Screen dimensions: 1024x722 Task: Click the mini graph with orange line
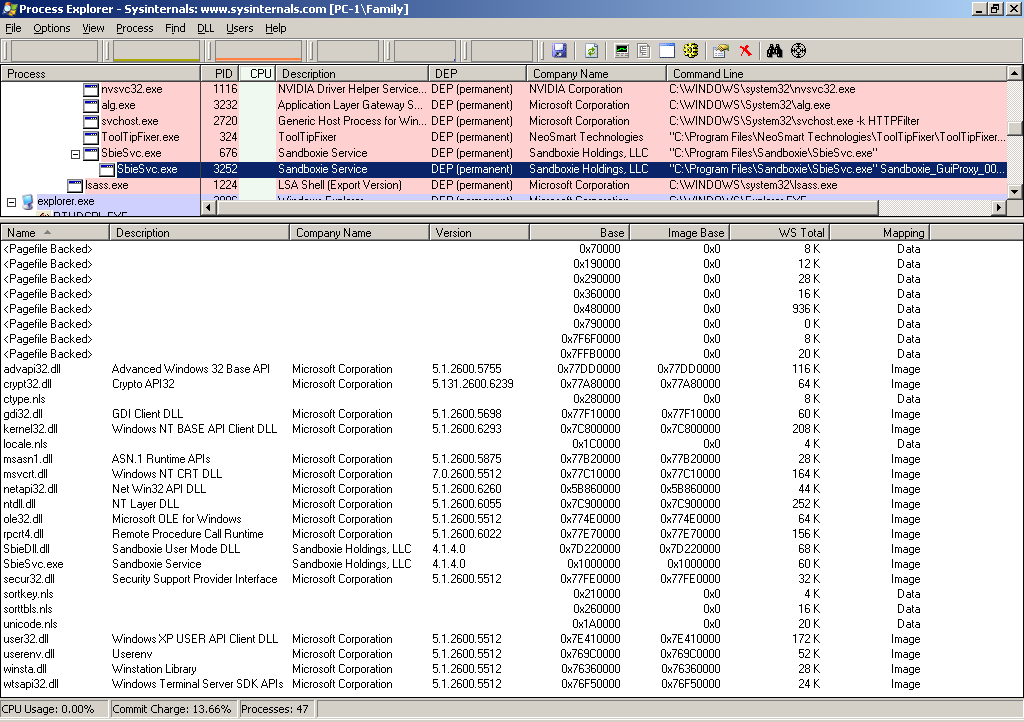(258, 51)
